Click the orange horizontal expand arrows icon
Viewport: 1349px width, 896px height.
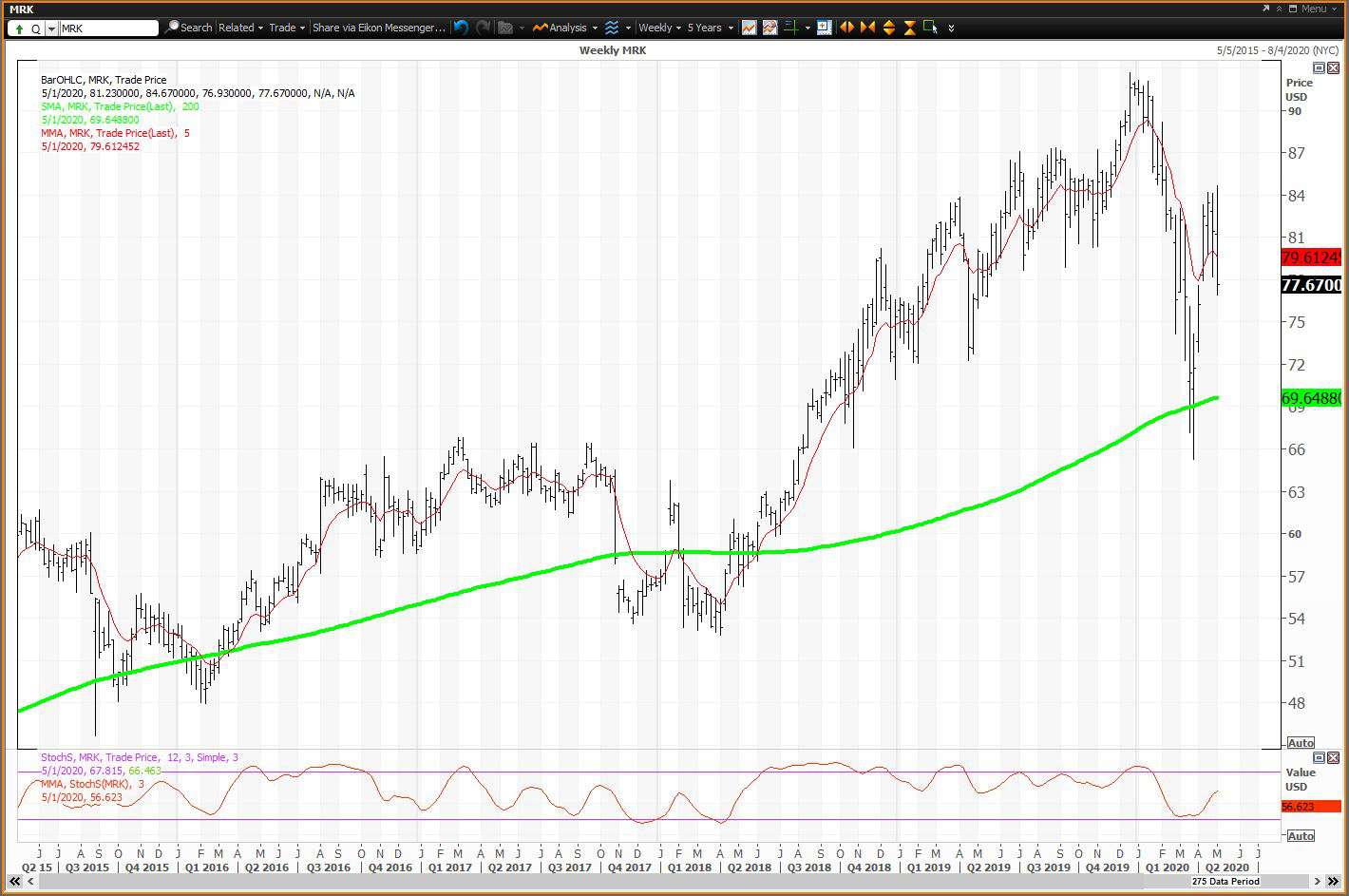point(846,28)
